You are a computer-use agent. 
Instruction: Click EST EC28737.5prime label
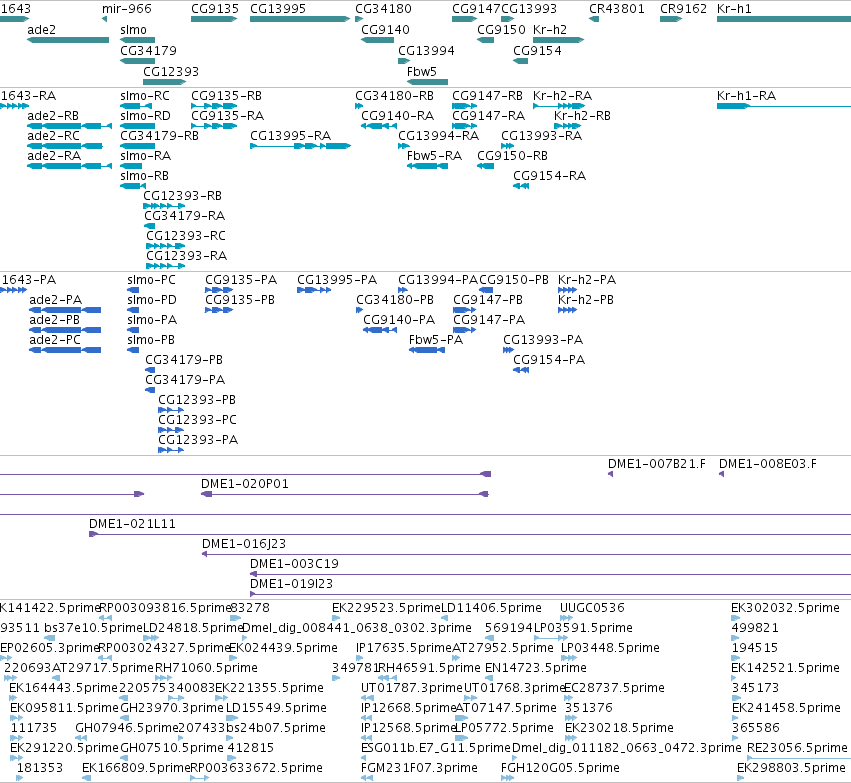(614, 687)
